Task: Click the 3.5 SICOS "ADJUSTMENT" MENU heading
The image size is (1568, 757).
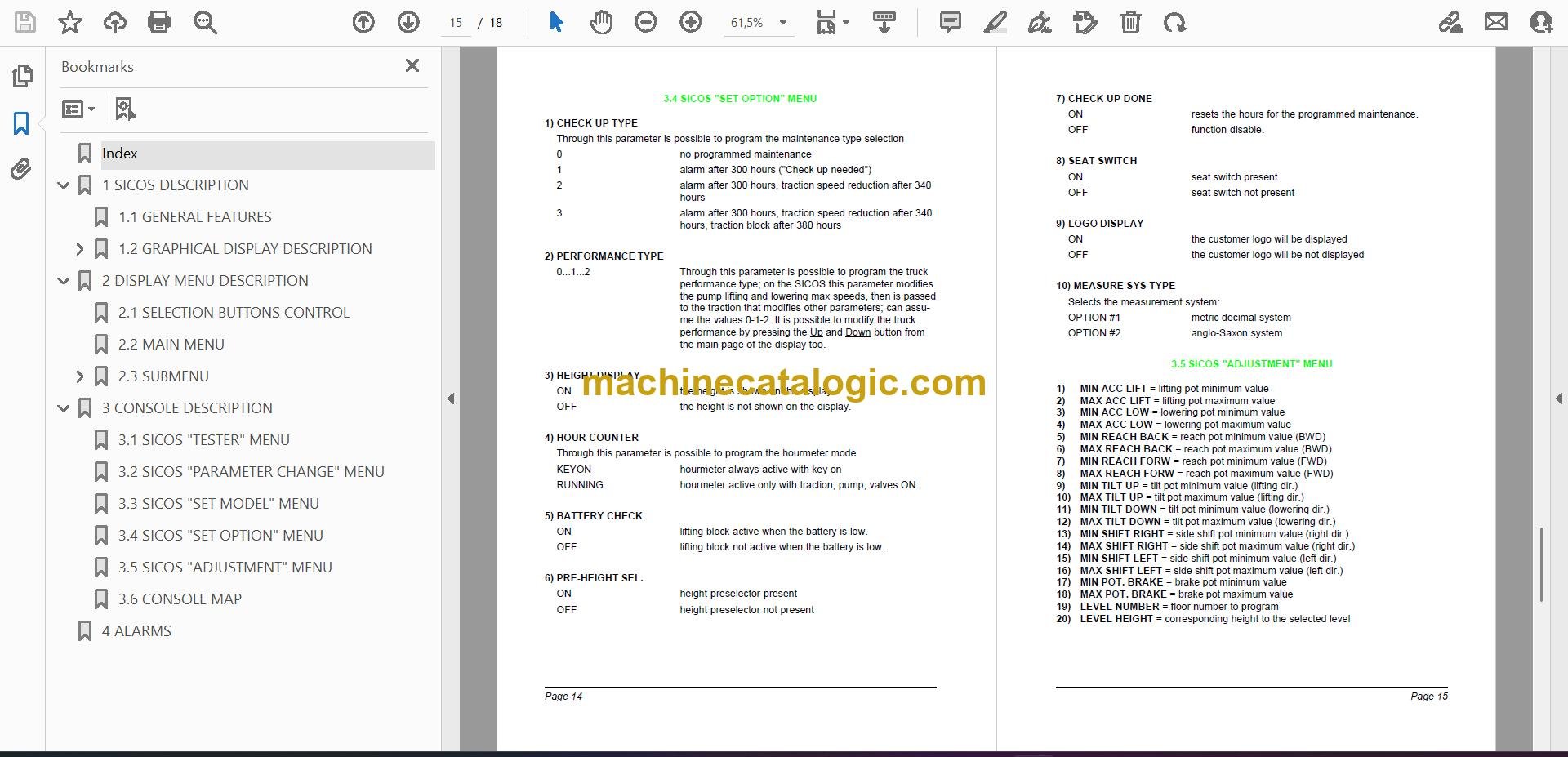Action: pyautogui.click(x=1251, y=364)
